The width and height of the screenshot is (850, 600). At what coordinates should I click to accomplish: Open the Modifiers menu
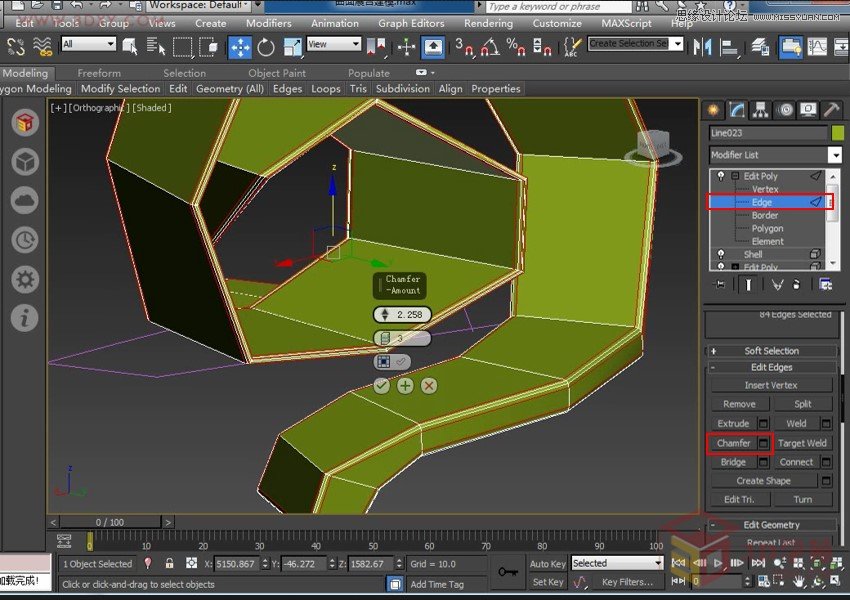(269, 23)
